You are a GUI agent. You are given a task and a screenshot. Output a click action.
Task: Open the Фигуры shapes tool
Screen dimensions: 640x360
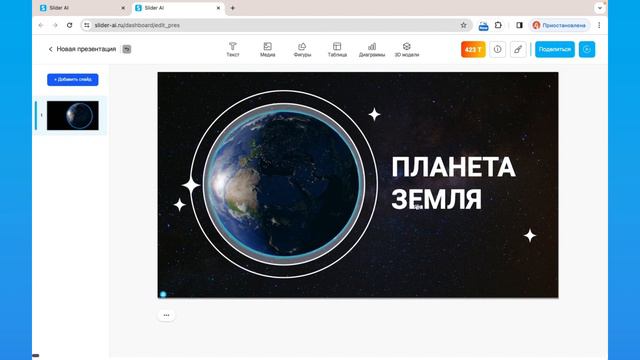pyautogui.click(x=302, y=49)
